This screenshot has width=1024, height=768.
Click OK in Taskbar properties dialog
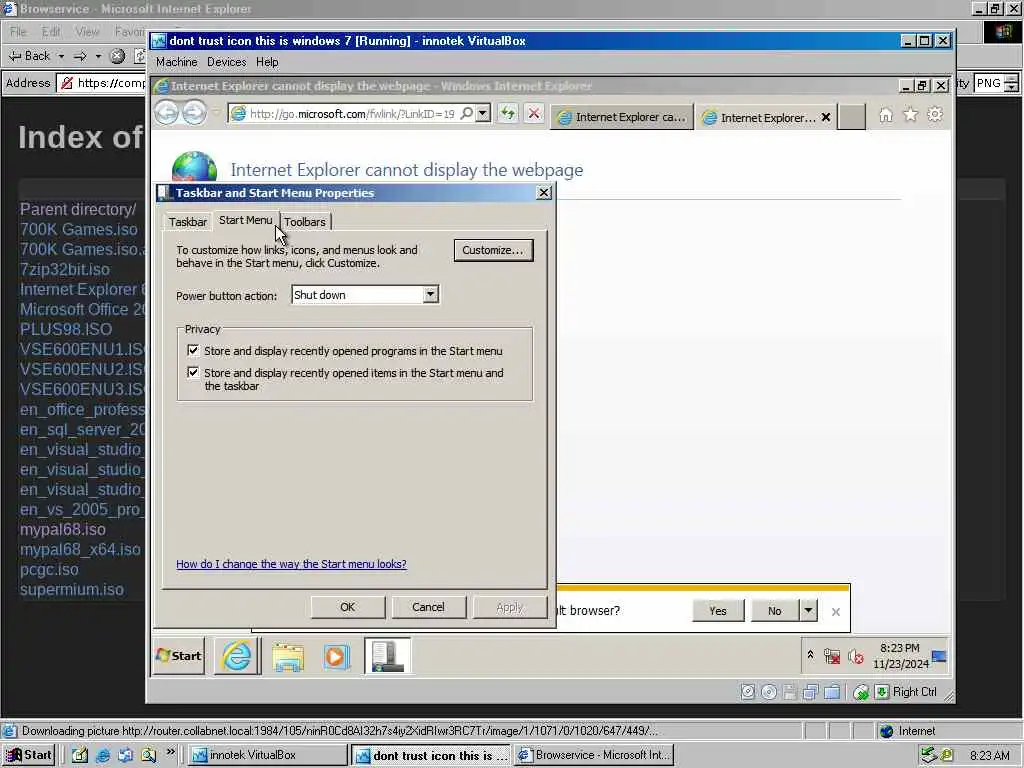(347, 607)
